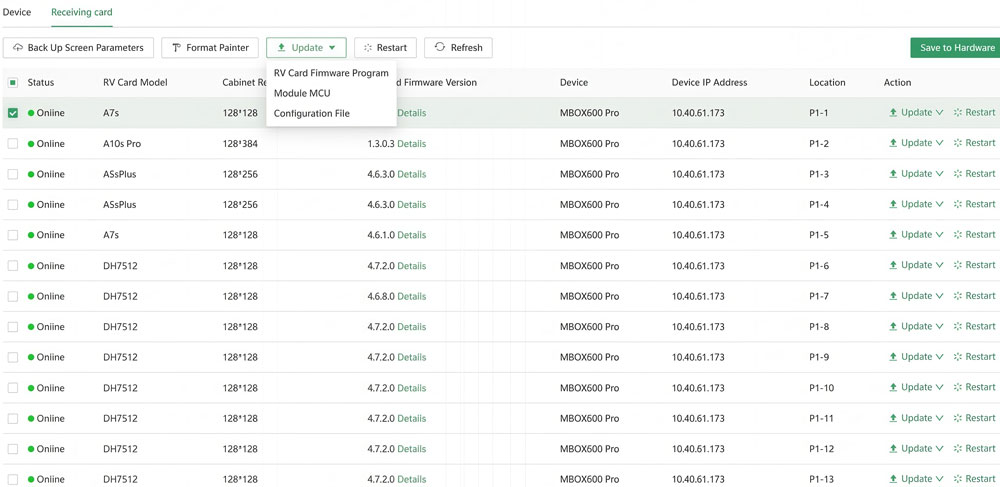Click the Restart icon in toolbar

(x=368, y=48)
